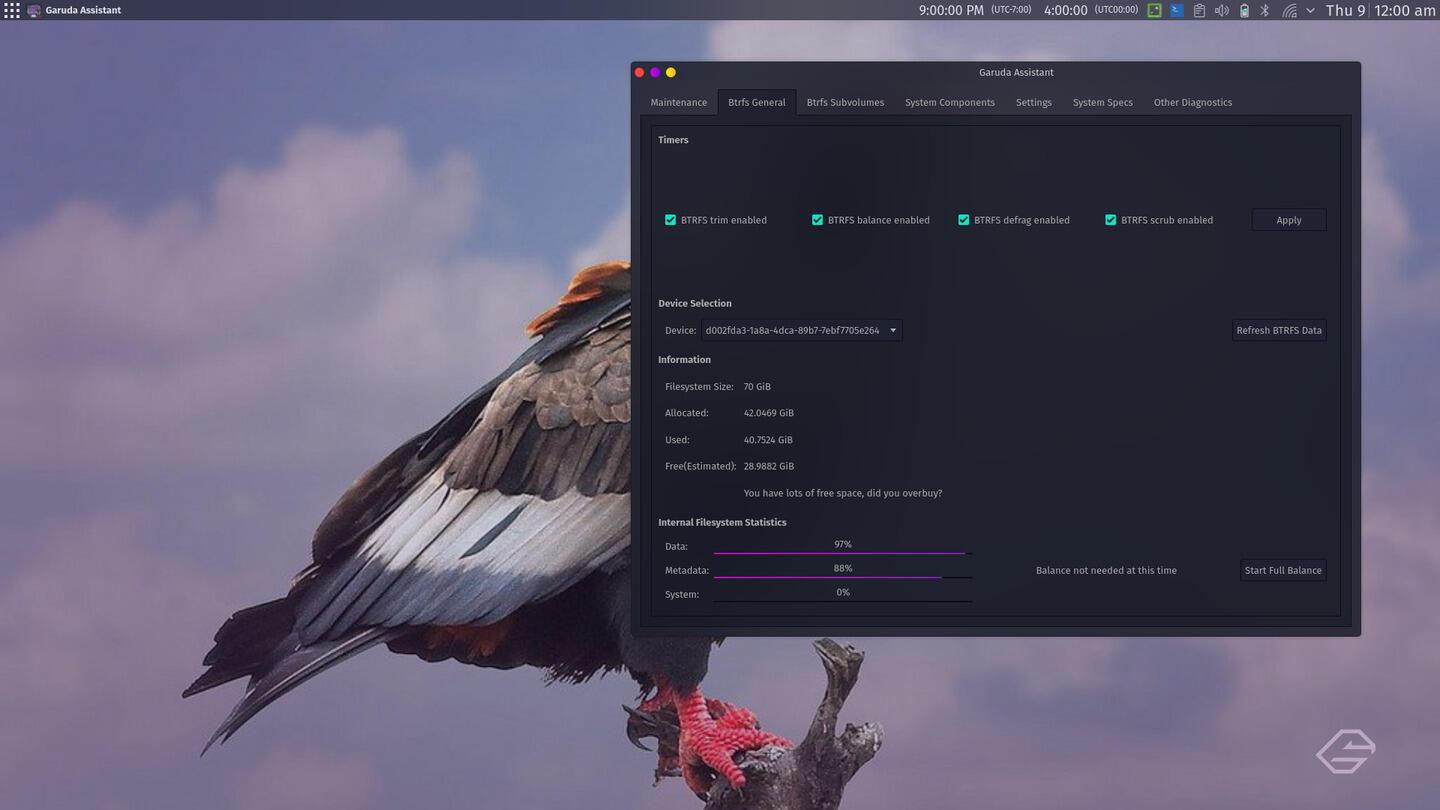This screenshot has width=1440, height=810.
Task: Open the network wifi tray icon
Action: 1289,10
